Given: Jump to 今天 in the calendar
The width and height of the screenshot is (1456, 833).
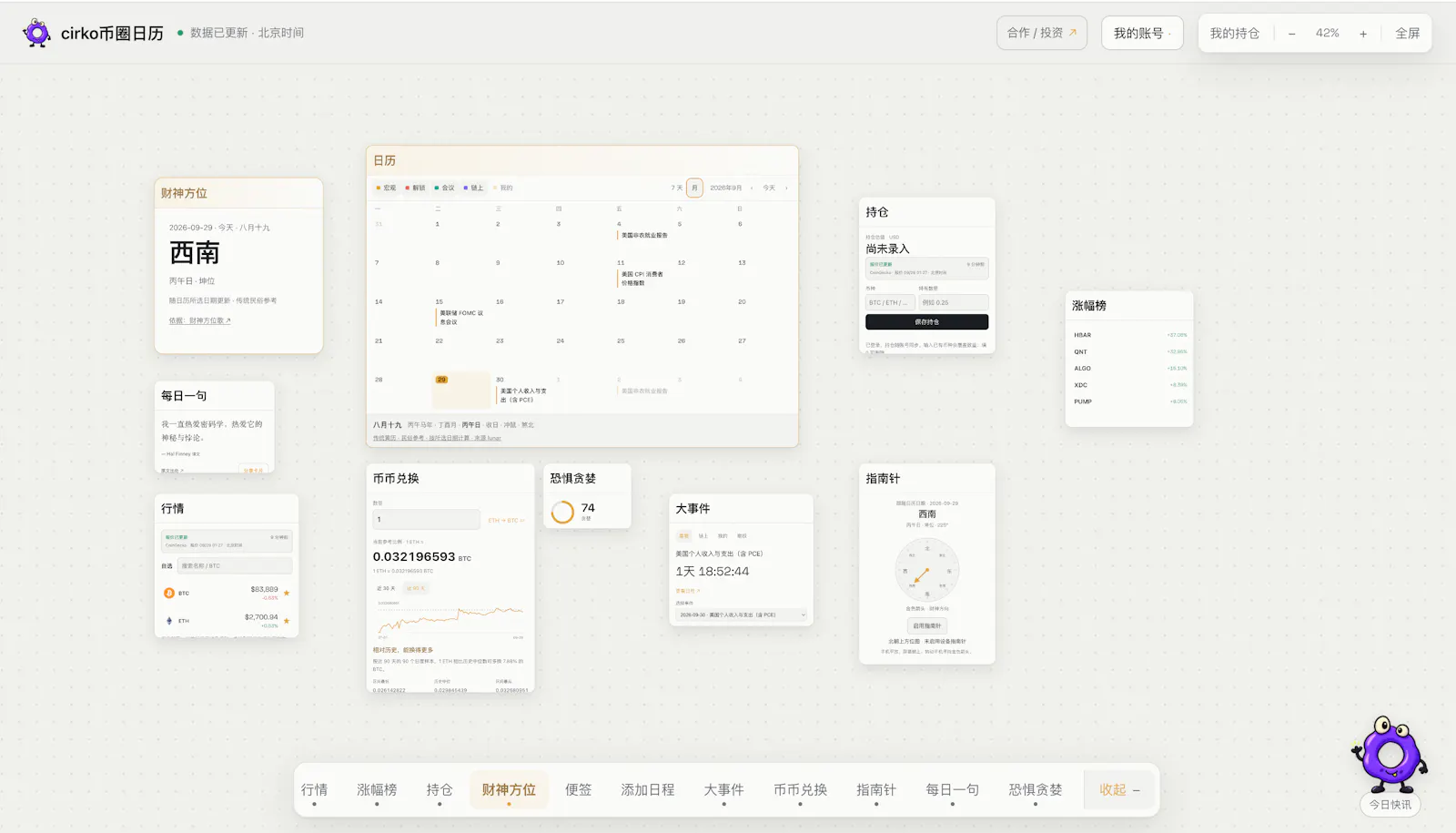Looking at the screenshot, I should [769, 188].
